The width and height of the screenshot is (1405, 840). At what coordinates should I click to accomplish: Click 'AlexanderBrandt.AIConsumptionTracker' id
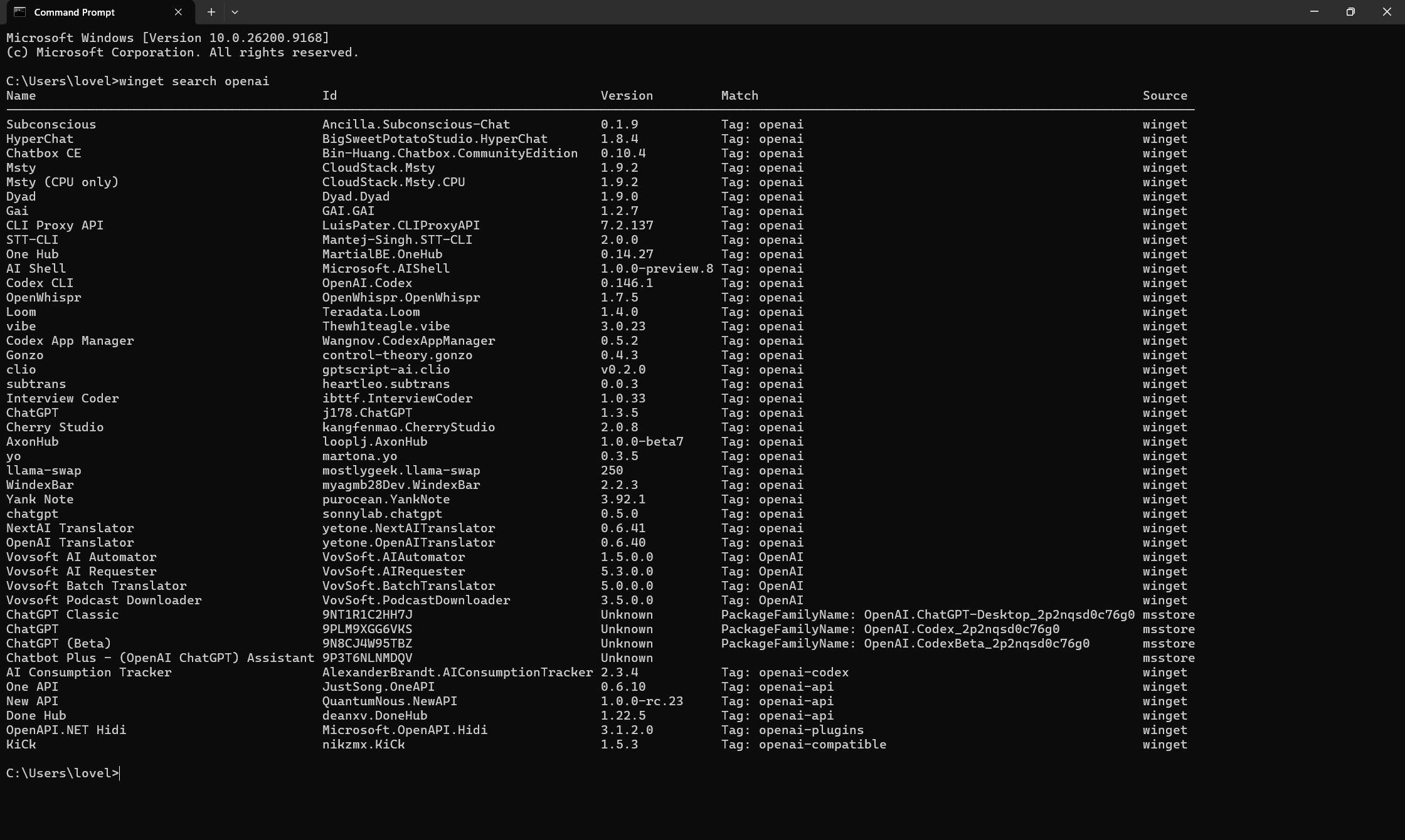click(x=458, y=672)
